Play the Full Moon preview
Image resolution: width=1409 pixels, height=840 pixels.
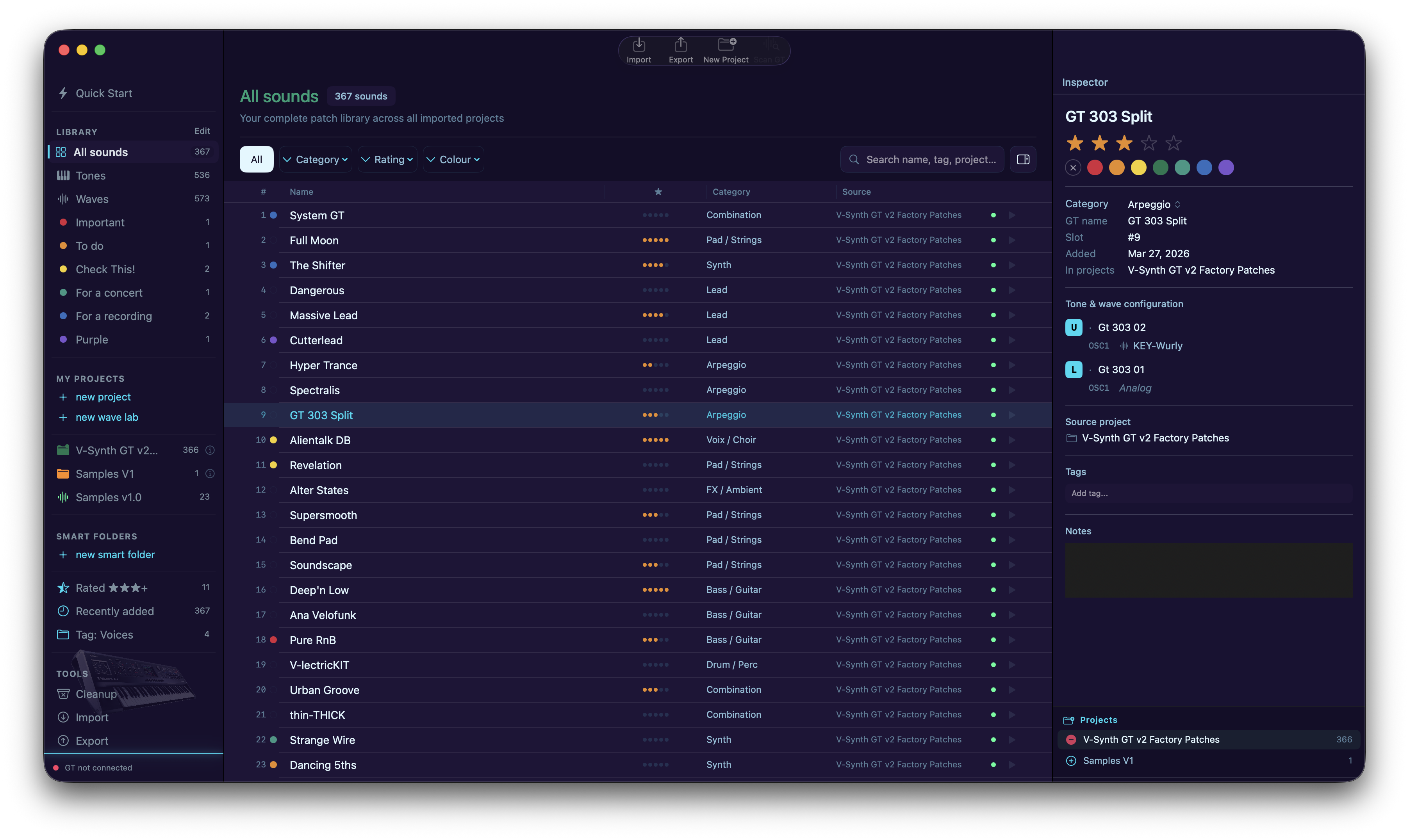(x=1011, y=240)
